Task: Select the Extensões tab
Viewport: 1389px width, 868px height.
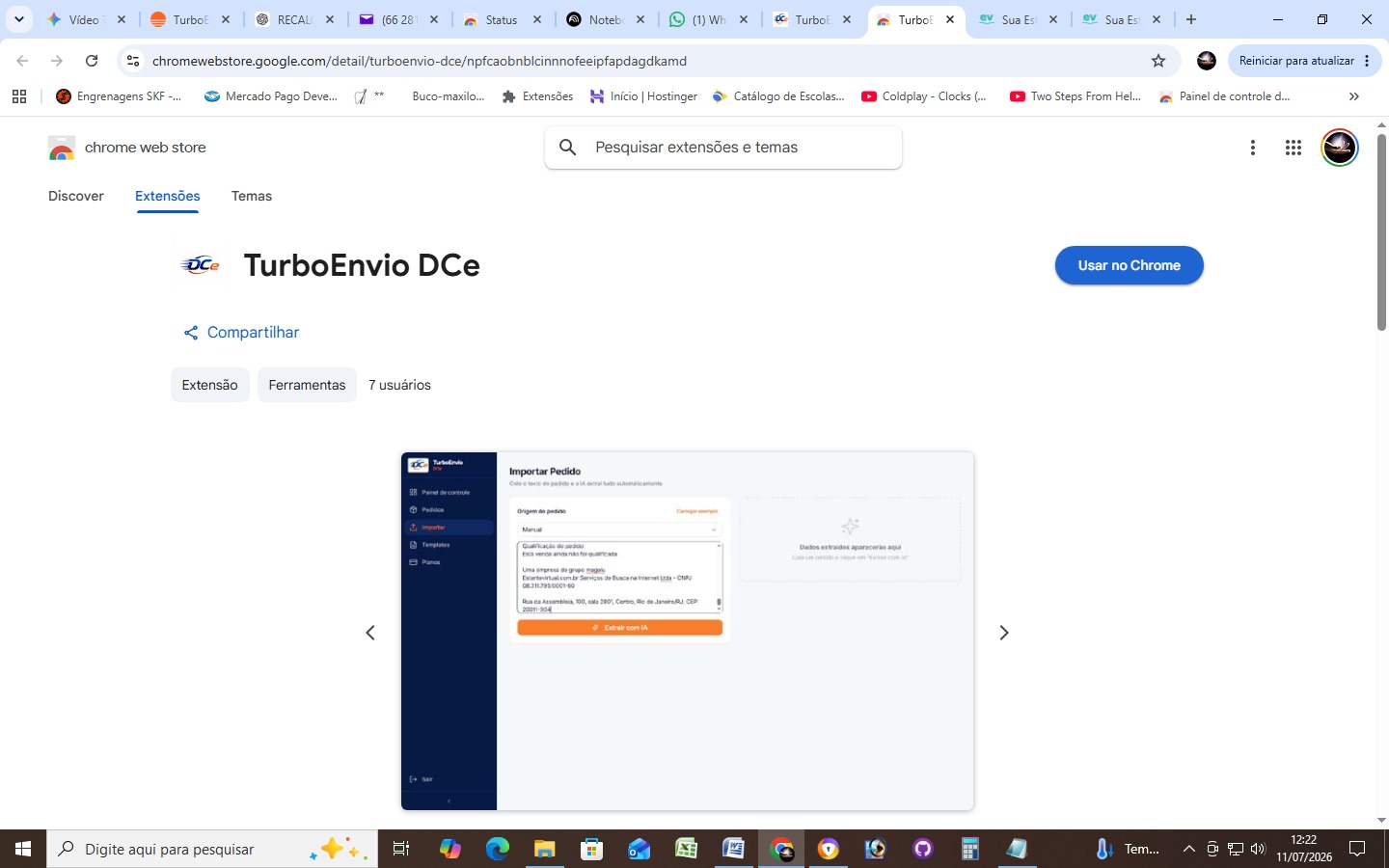Action: [168, 196]
